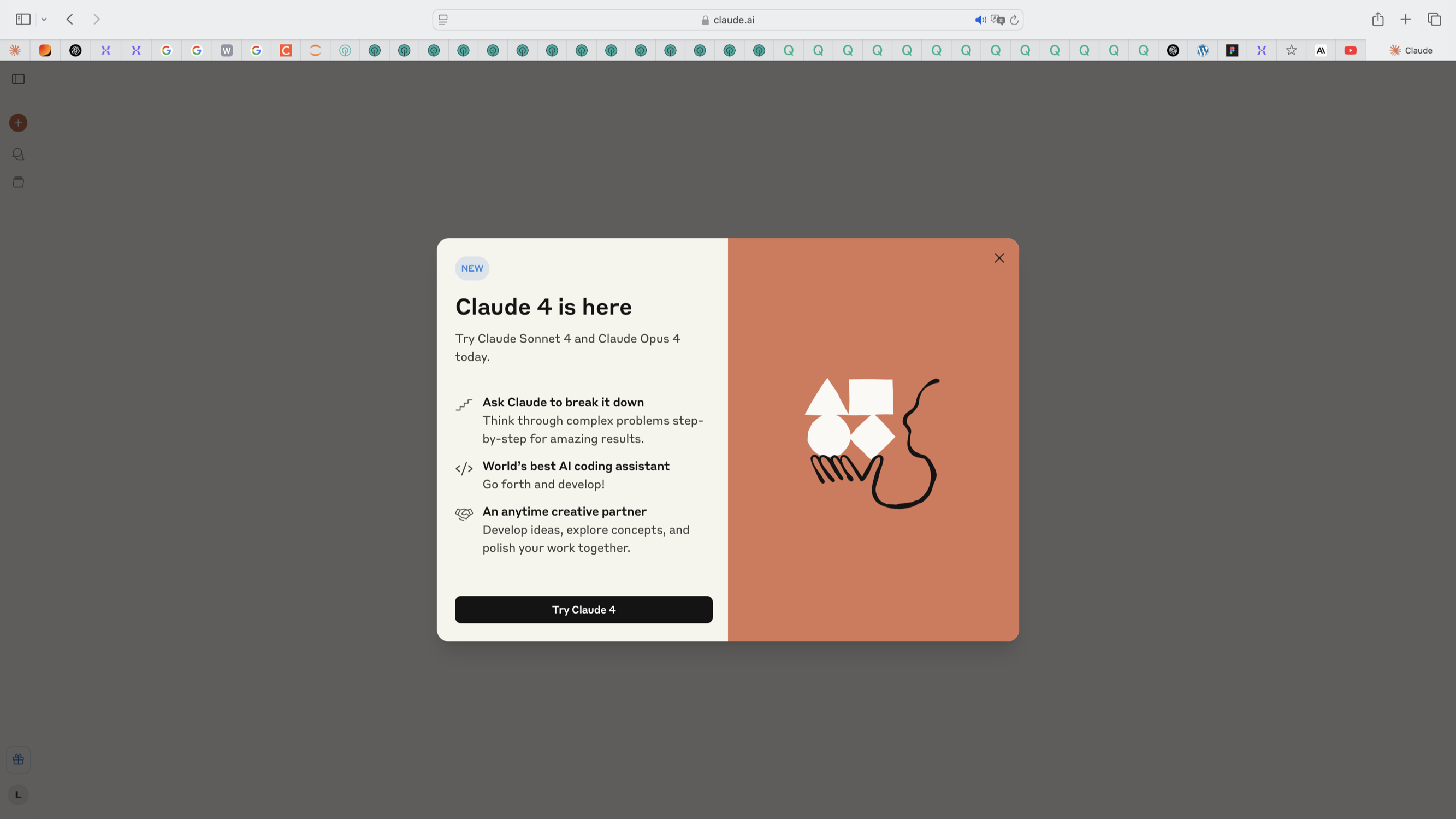Screen dimensions: 1456x819
Task: Click 'An anytime creative partner' text
Action: 564,511
